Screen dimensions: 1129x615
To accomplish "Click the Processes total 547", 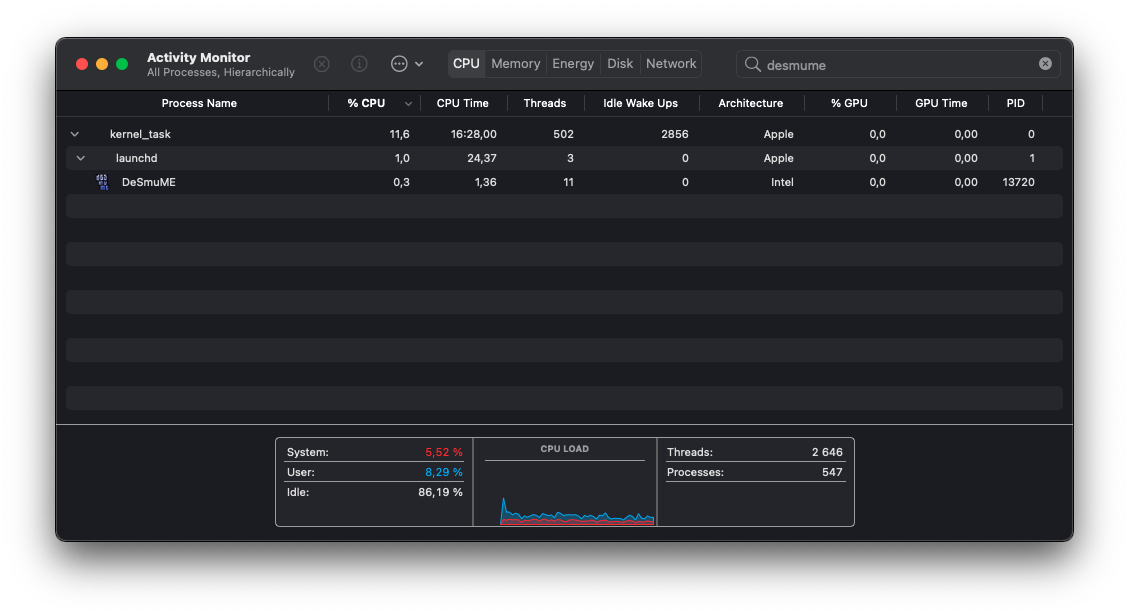I will point(832,472).
